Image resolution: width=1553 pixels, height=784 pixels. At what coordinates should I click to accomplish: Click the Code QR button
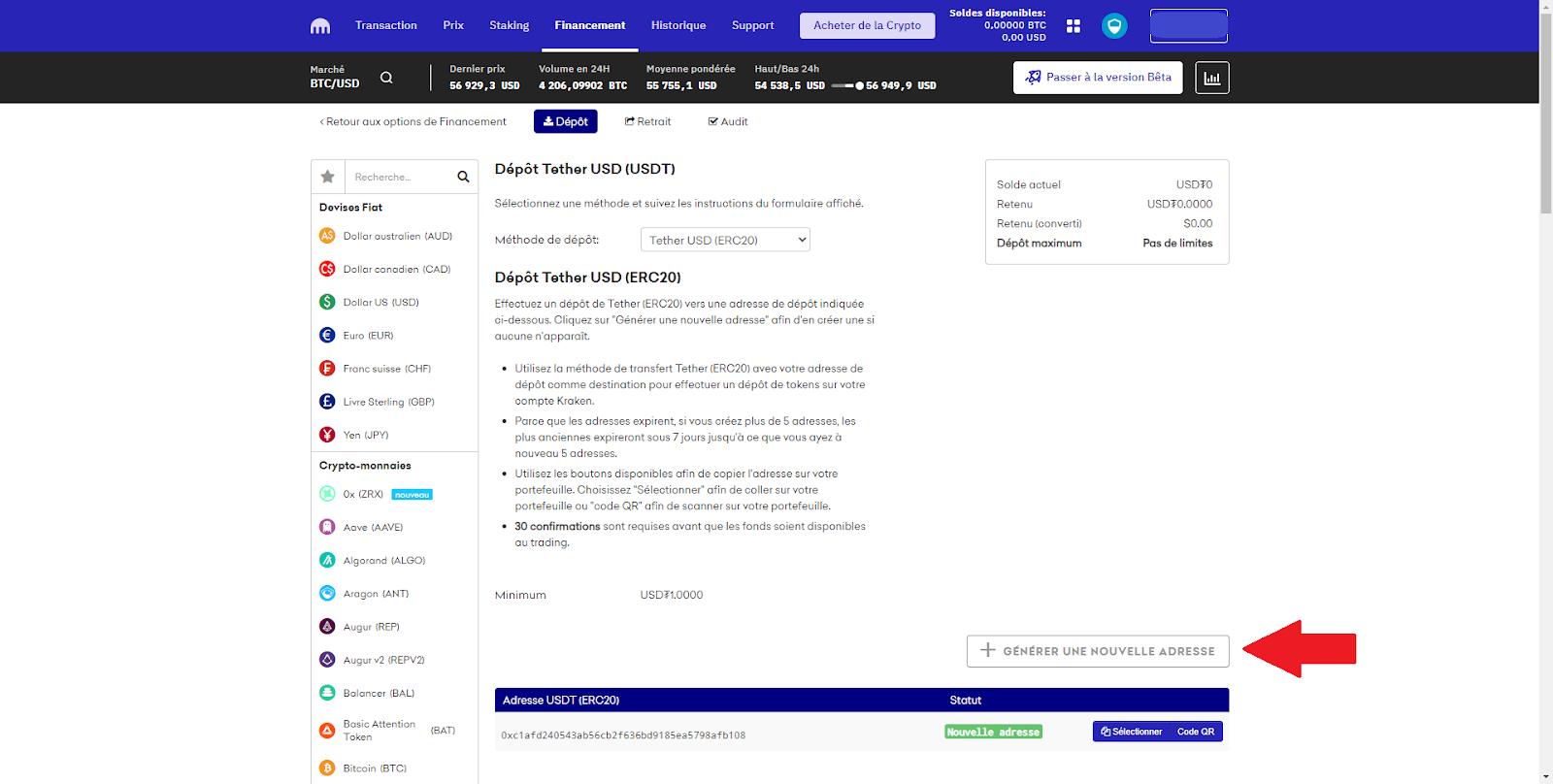1196,732
